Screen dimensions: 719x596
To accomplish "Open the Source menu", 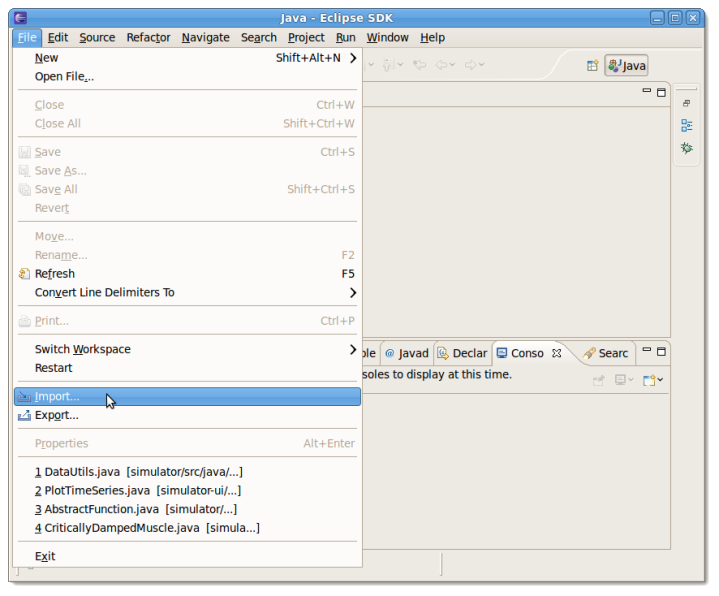I will tap(97, 38).
